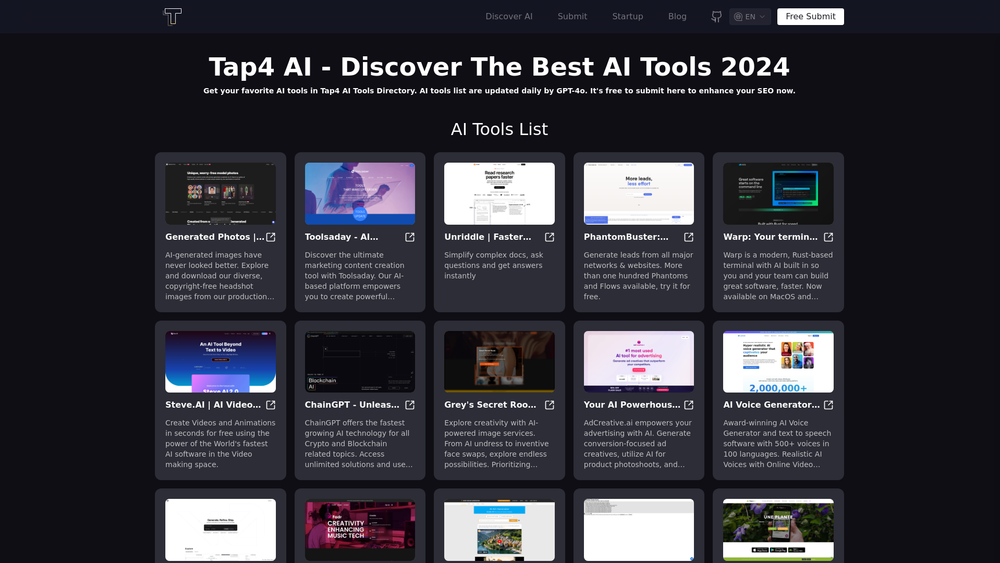Click the Steve.AI preview thumbnail
Image resolution: width=1000 pixels, height=563 pixels.
tap(221, 362)
